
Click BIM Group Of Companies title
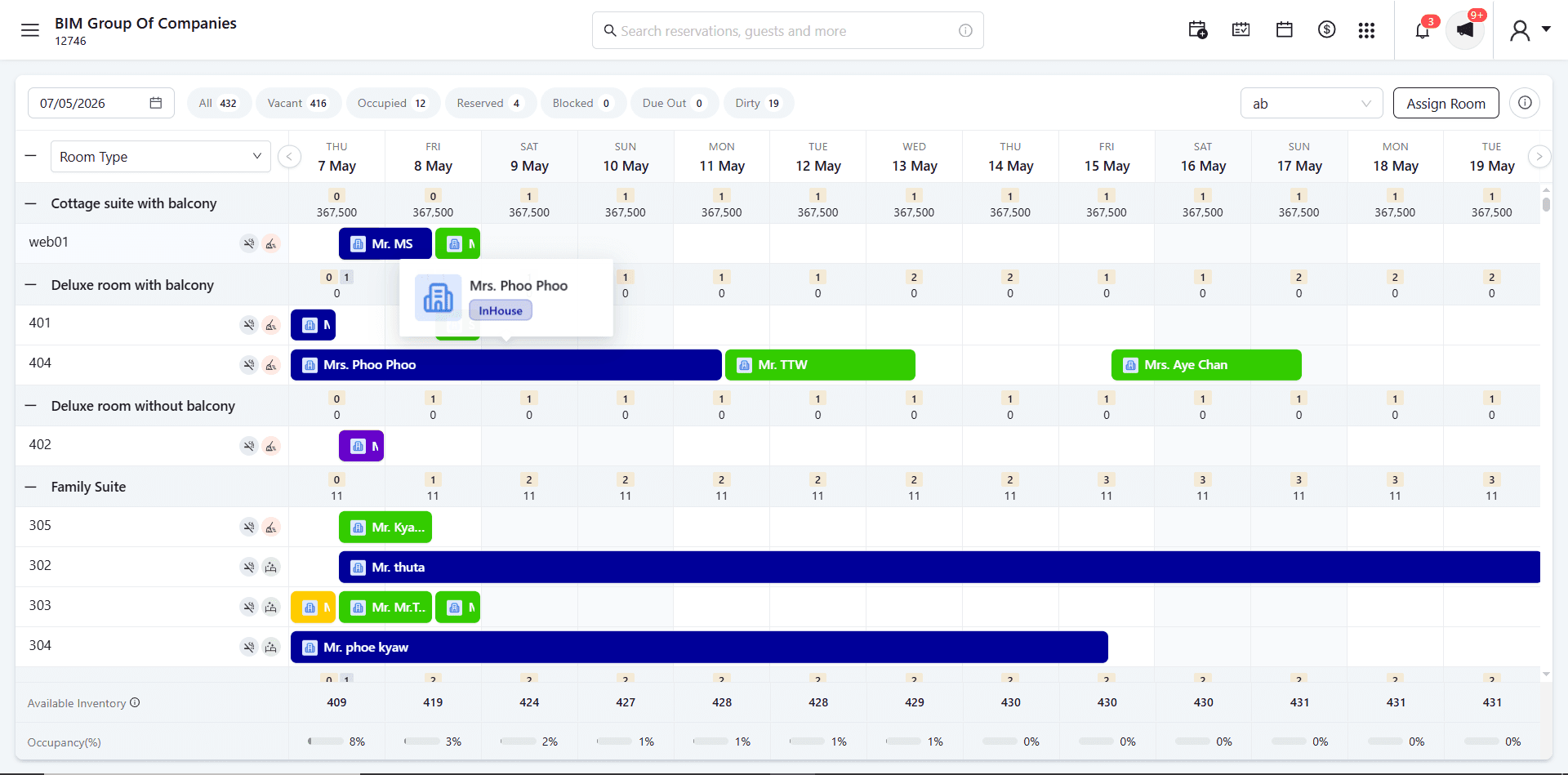145,23
